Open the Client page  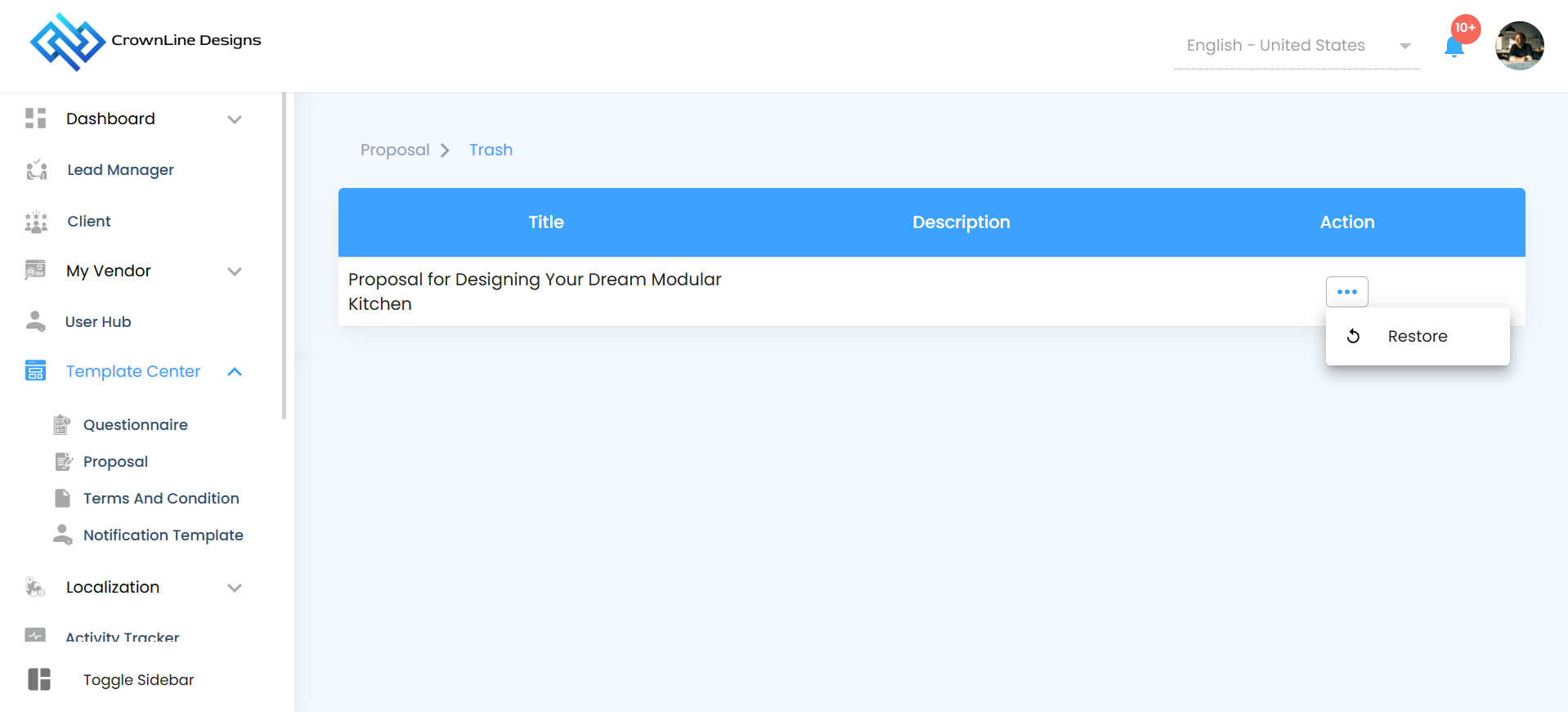pyautogui.click(x=89, y=222)
